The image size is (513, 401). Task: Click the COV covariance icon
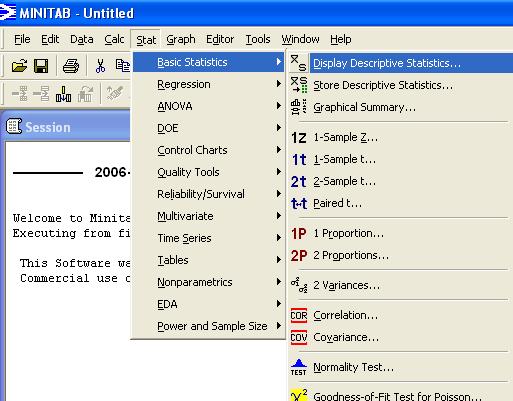[299, 337]
